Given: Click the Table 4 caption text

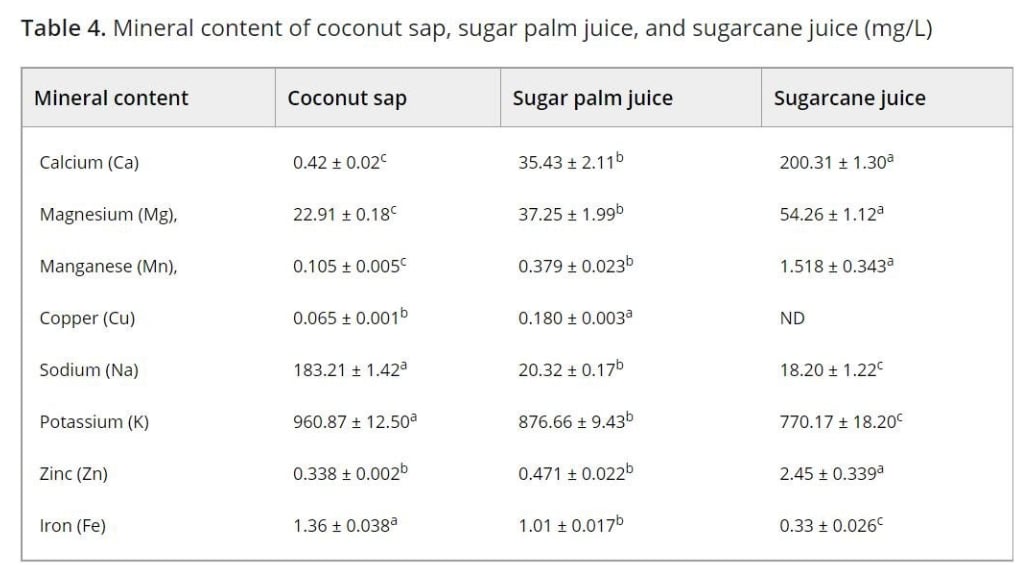Looking at the screenshot, I should 477,28.
